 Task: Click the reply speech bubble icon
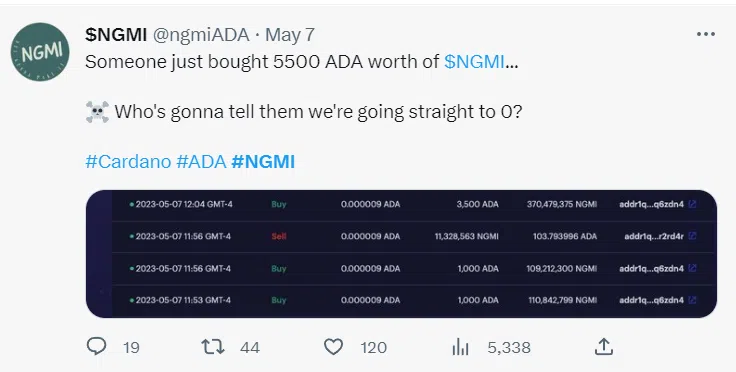coord(97,347)
